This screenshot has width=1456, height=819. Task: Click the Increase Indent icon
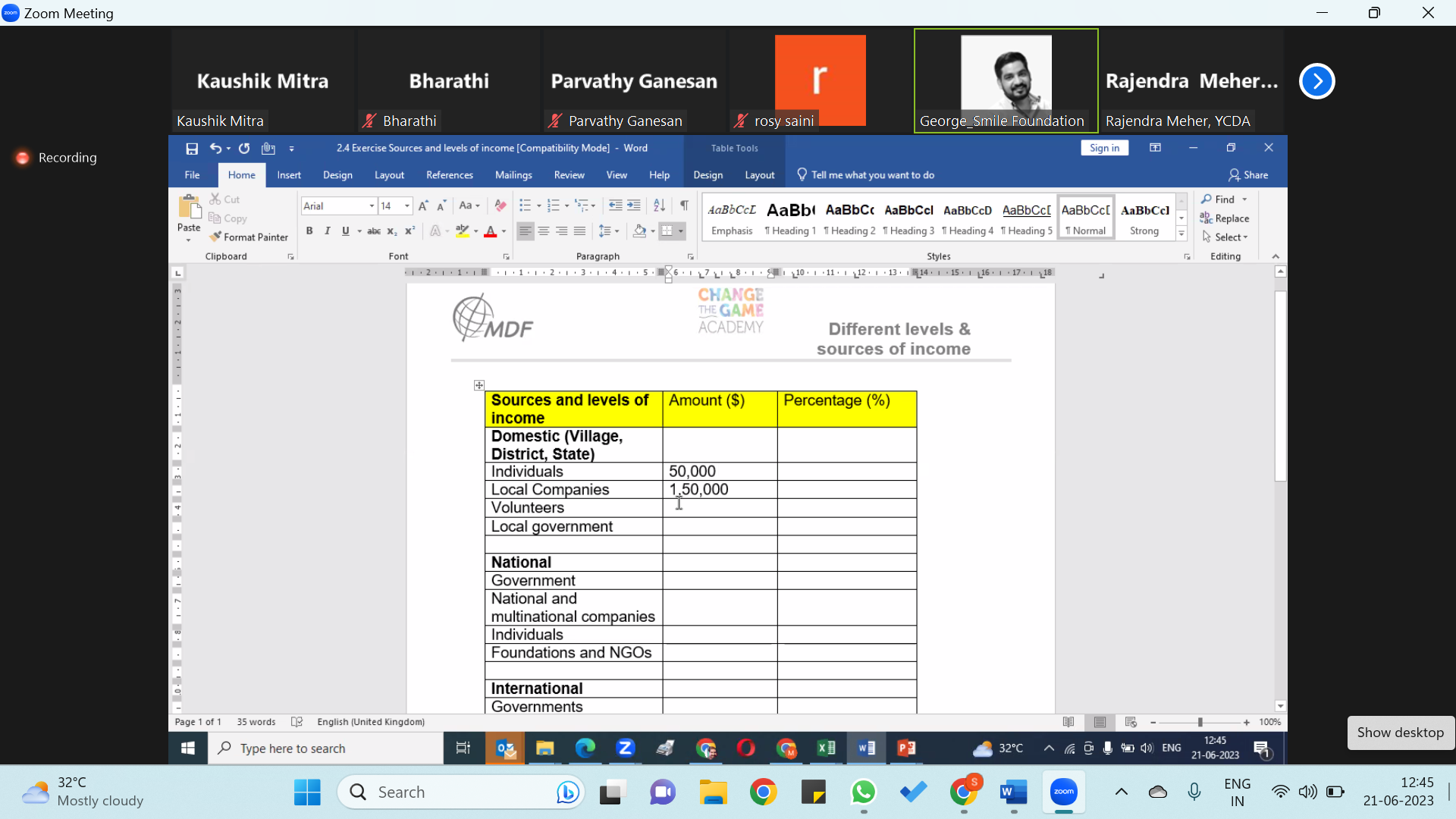[x=634, y=206]
